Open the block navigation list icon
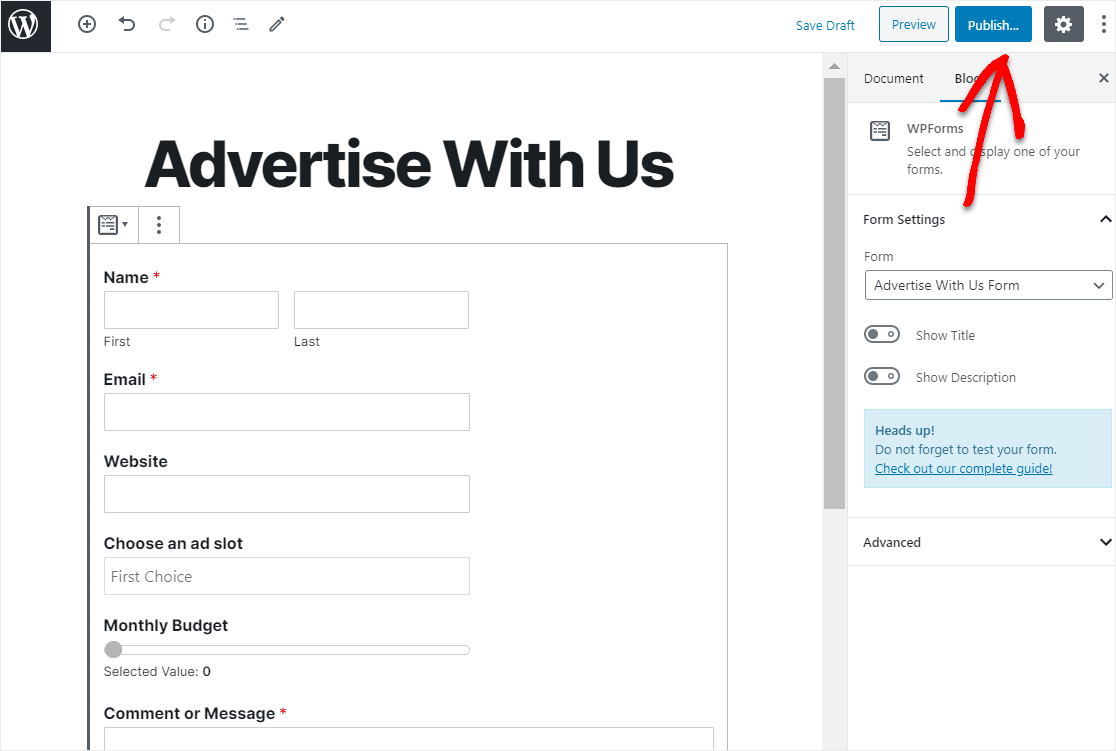This screenshot has width=1116, height=751. click(x=241, y=25)
